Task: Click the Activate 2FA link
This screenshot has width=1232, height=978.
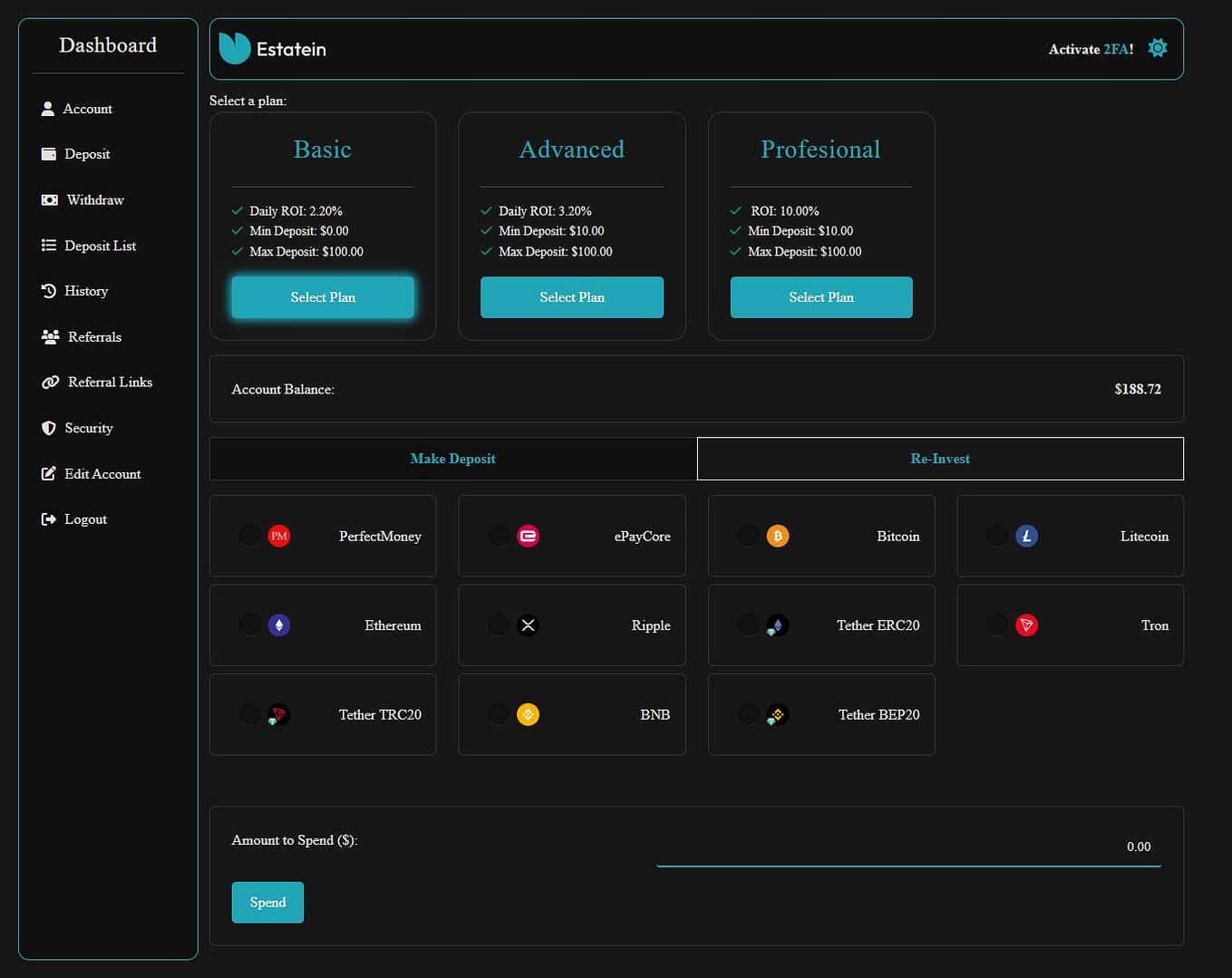Action: click(1091, 49)
